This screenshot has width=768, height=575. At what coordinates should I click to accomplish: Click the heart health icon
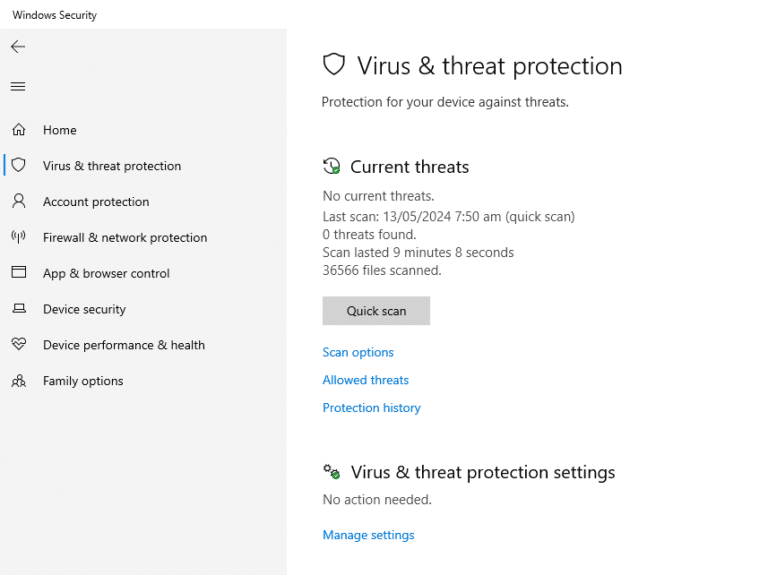(18, 345)
